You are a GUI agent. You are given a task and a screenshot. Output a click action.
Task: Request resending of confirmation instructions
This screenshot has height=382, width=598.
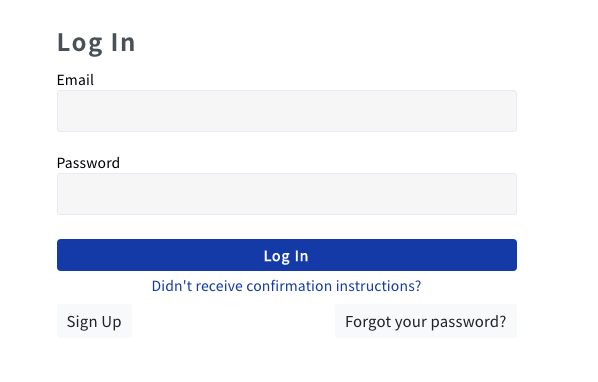click(286, 286)
